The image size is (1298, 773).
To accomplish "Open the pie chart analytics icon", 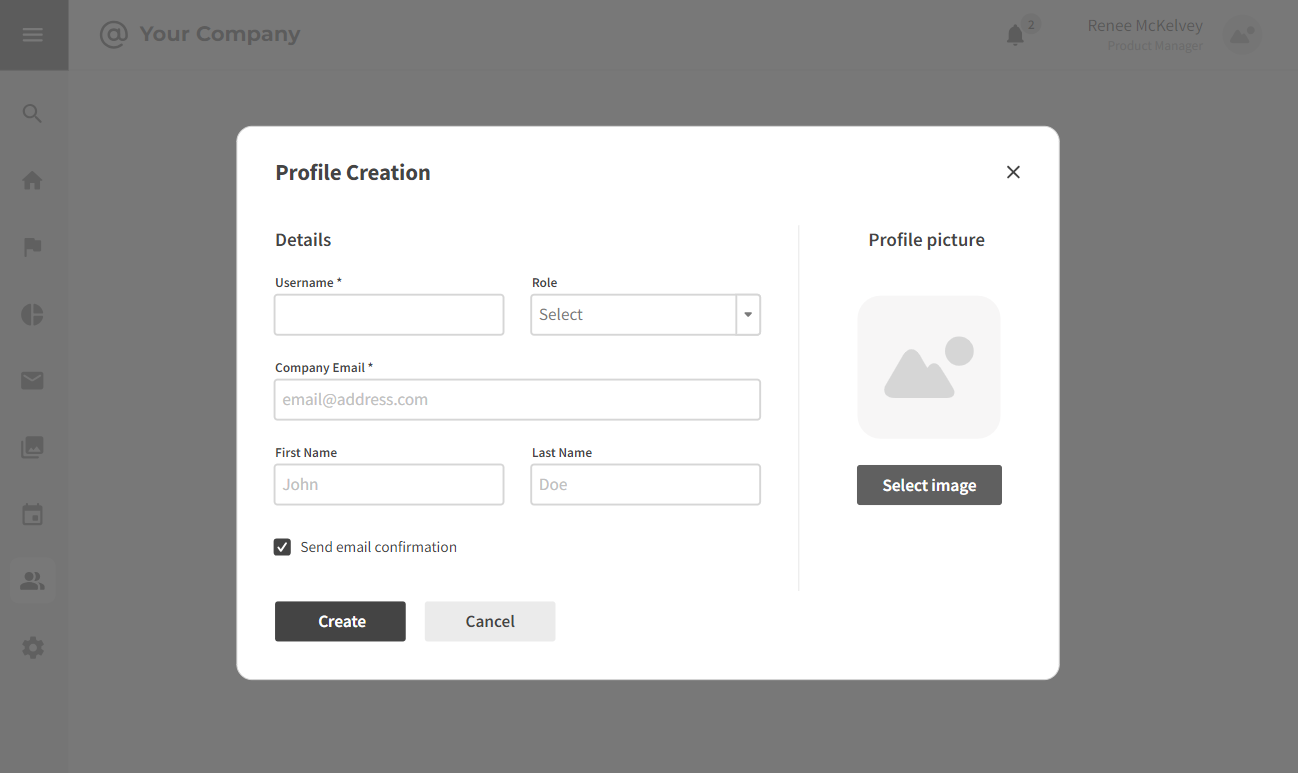I will click(32, 314).
